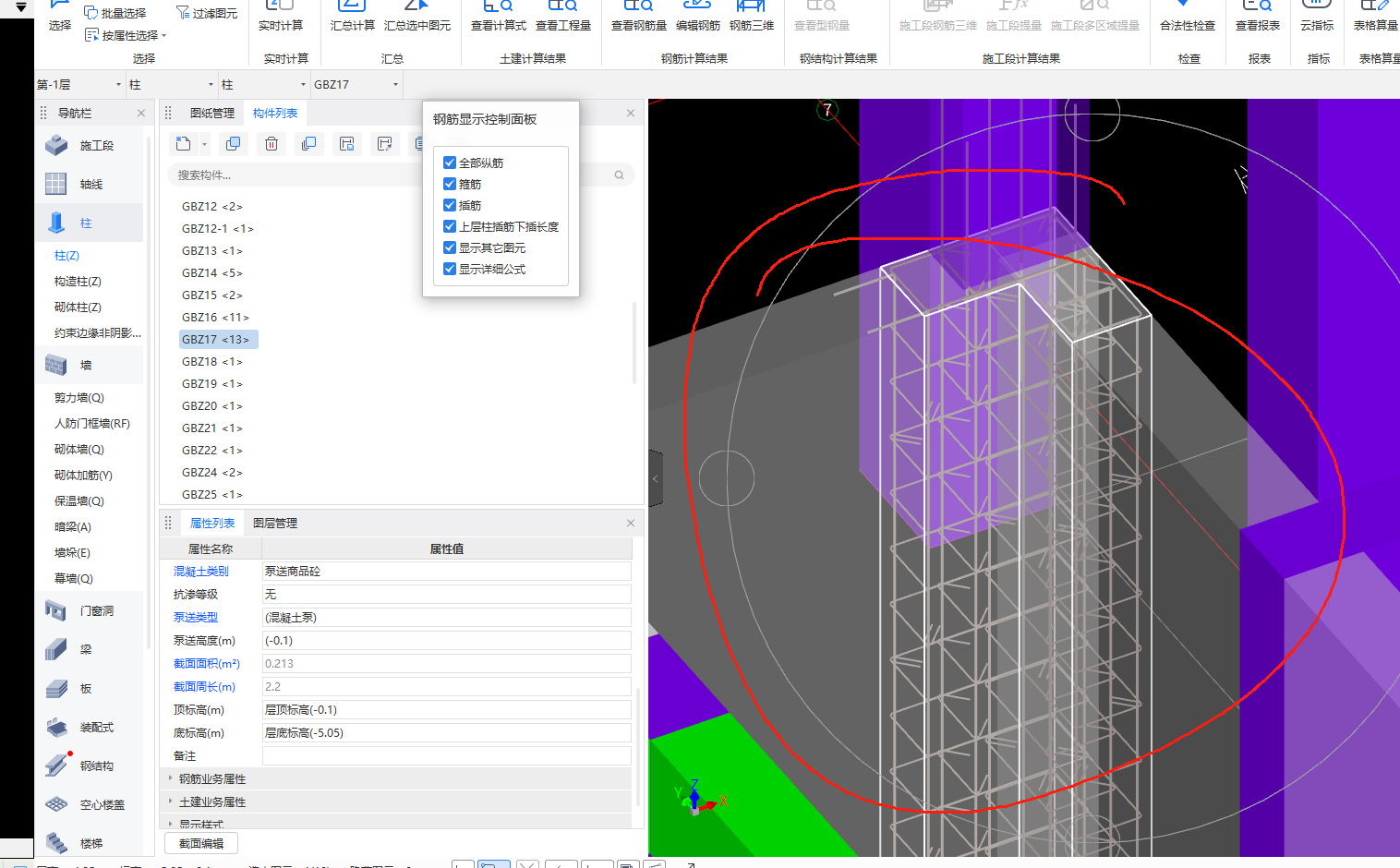Image resolution: width=1400 pixels, height=868 pixels.
Task: Toggle 显示其它图元 checkbox
Action: (450, 247)
